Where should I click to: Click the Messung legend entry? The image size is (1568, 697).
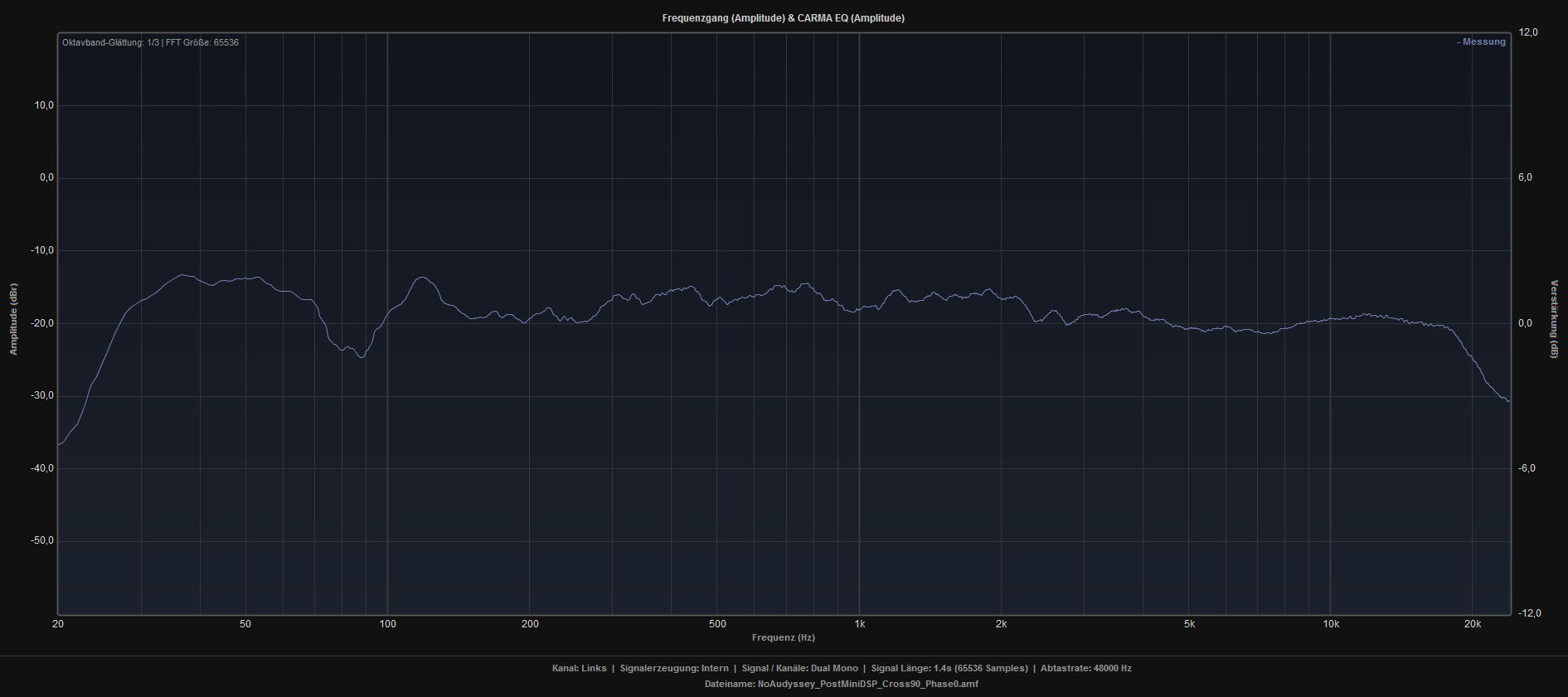[x=1481, y=42]
